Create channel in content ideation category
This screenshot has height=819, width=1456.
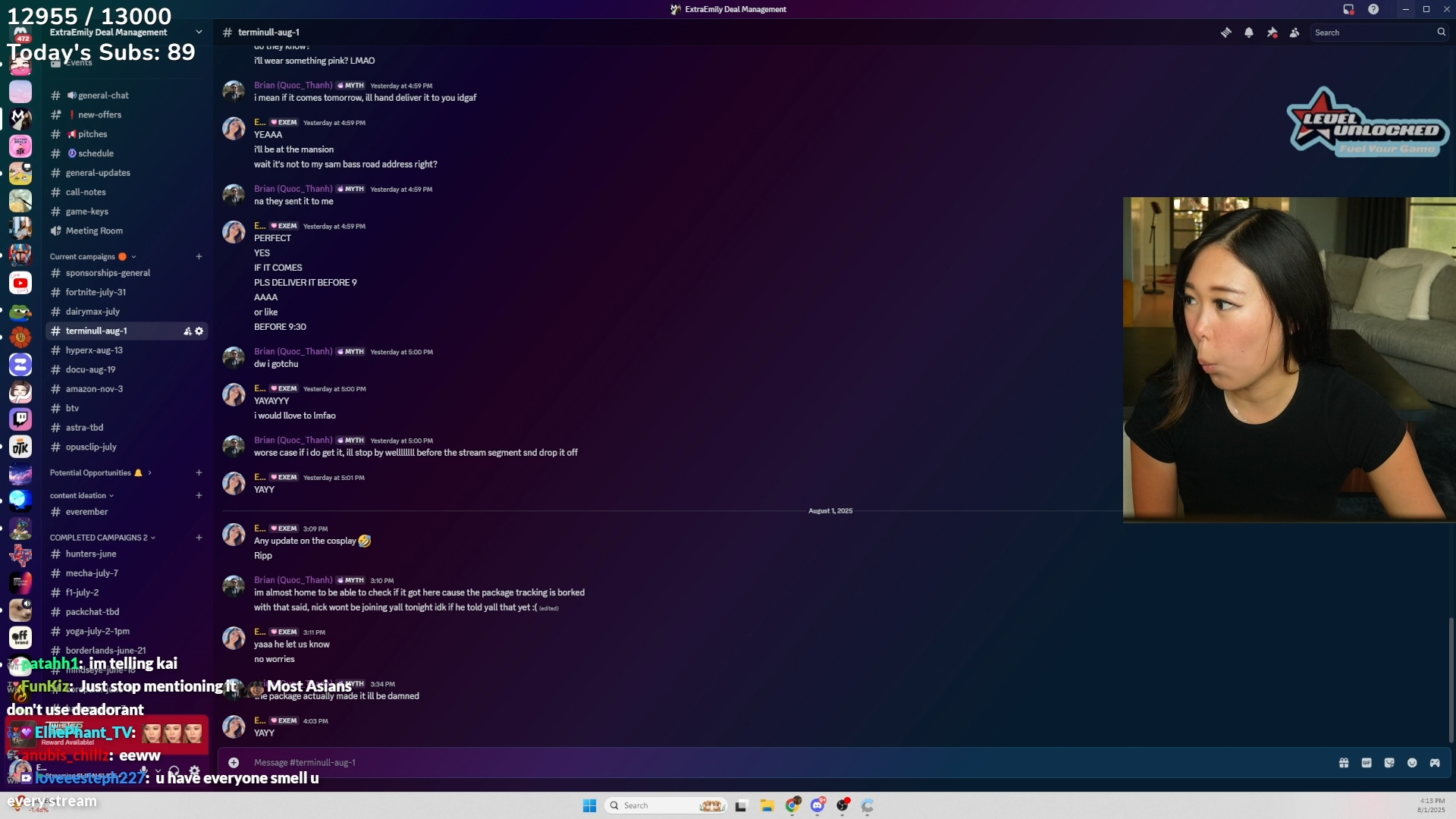click(199, 496)
